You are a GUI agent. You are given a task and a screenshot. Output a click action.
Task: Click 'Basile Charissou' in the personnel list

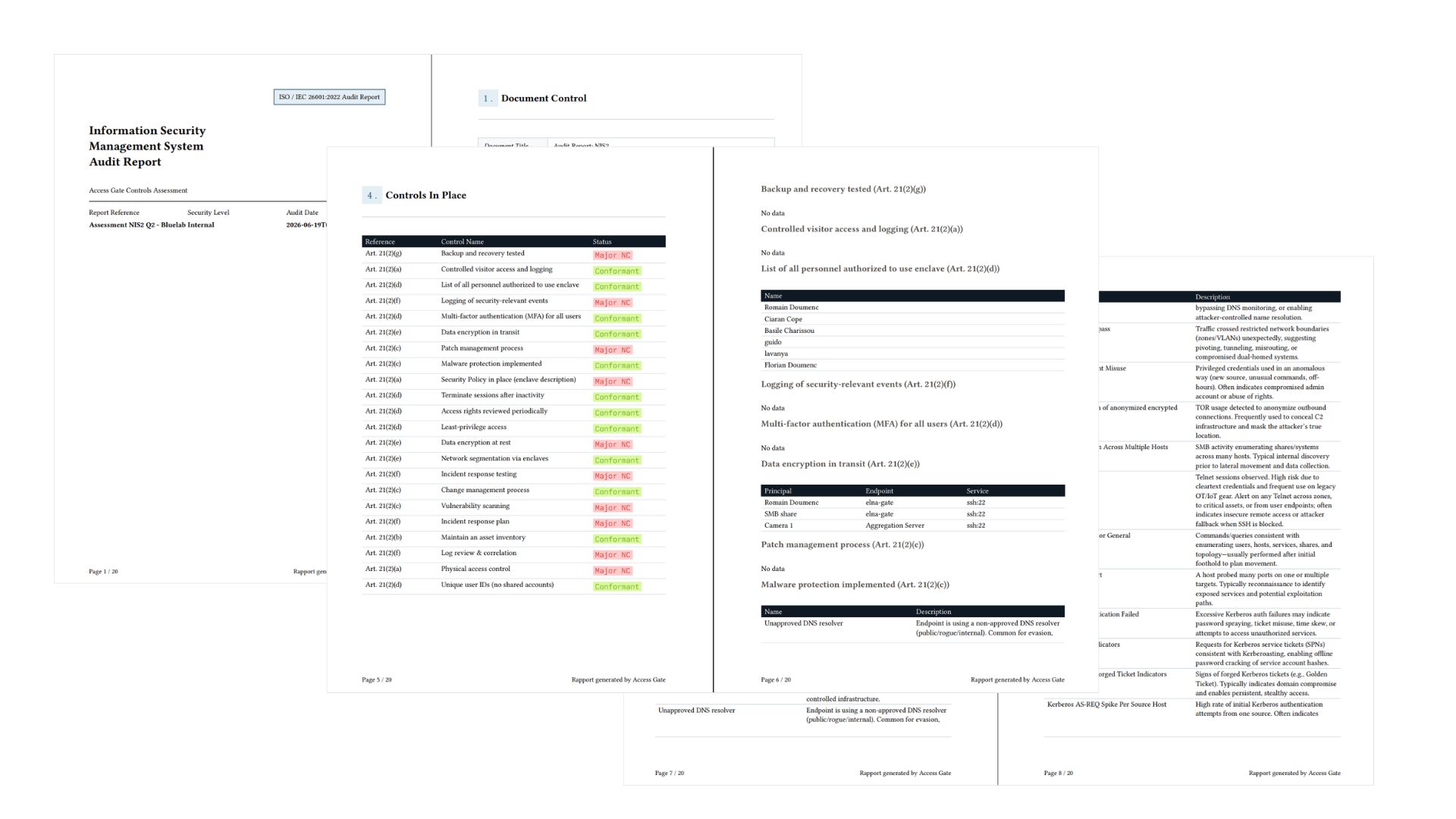[x=789, y=331]
